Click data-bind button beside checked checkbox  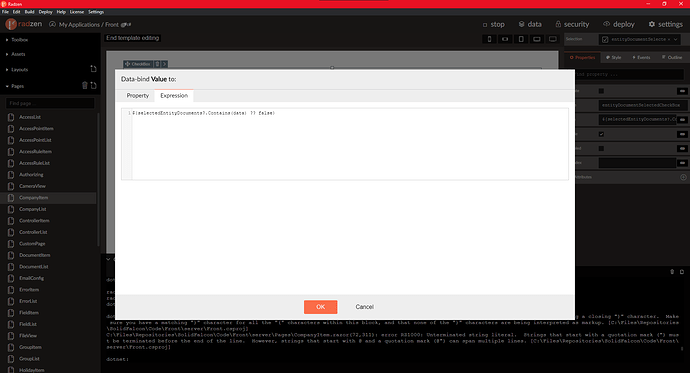(x=682, y=134)
